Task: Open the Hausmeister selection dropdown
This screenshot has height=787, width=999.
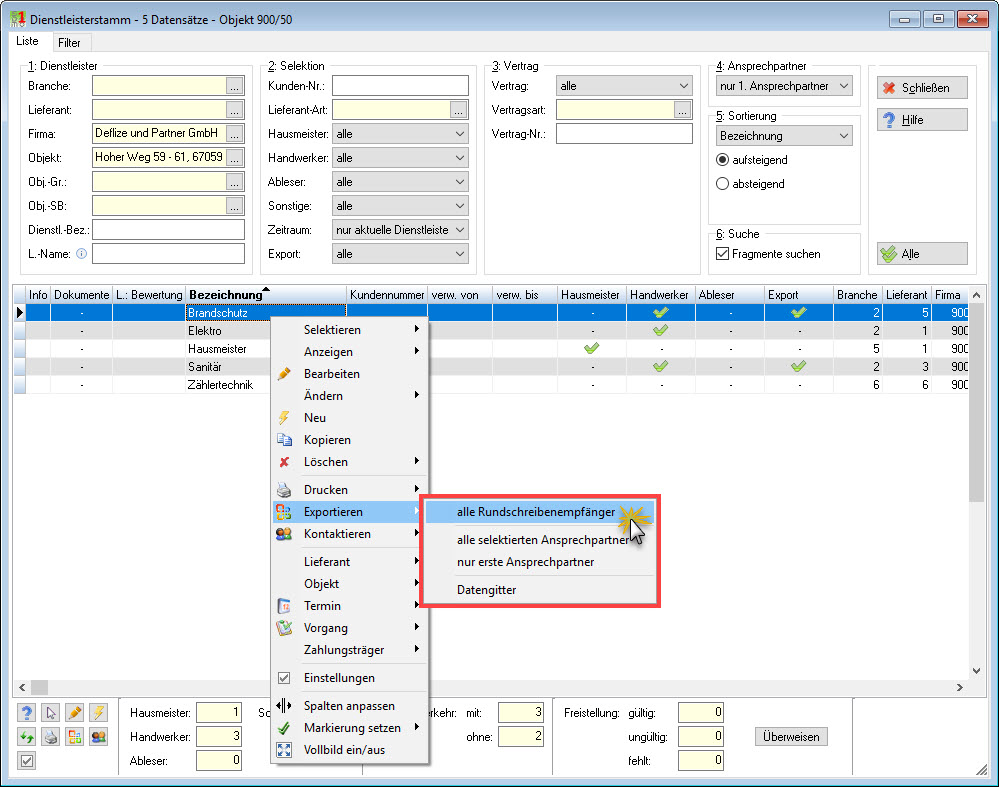Action: tap(400, 134)
